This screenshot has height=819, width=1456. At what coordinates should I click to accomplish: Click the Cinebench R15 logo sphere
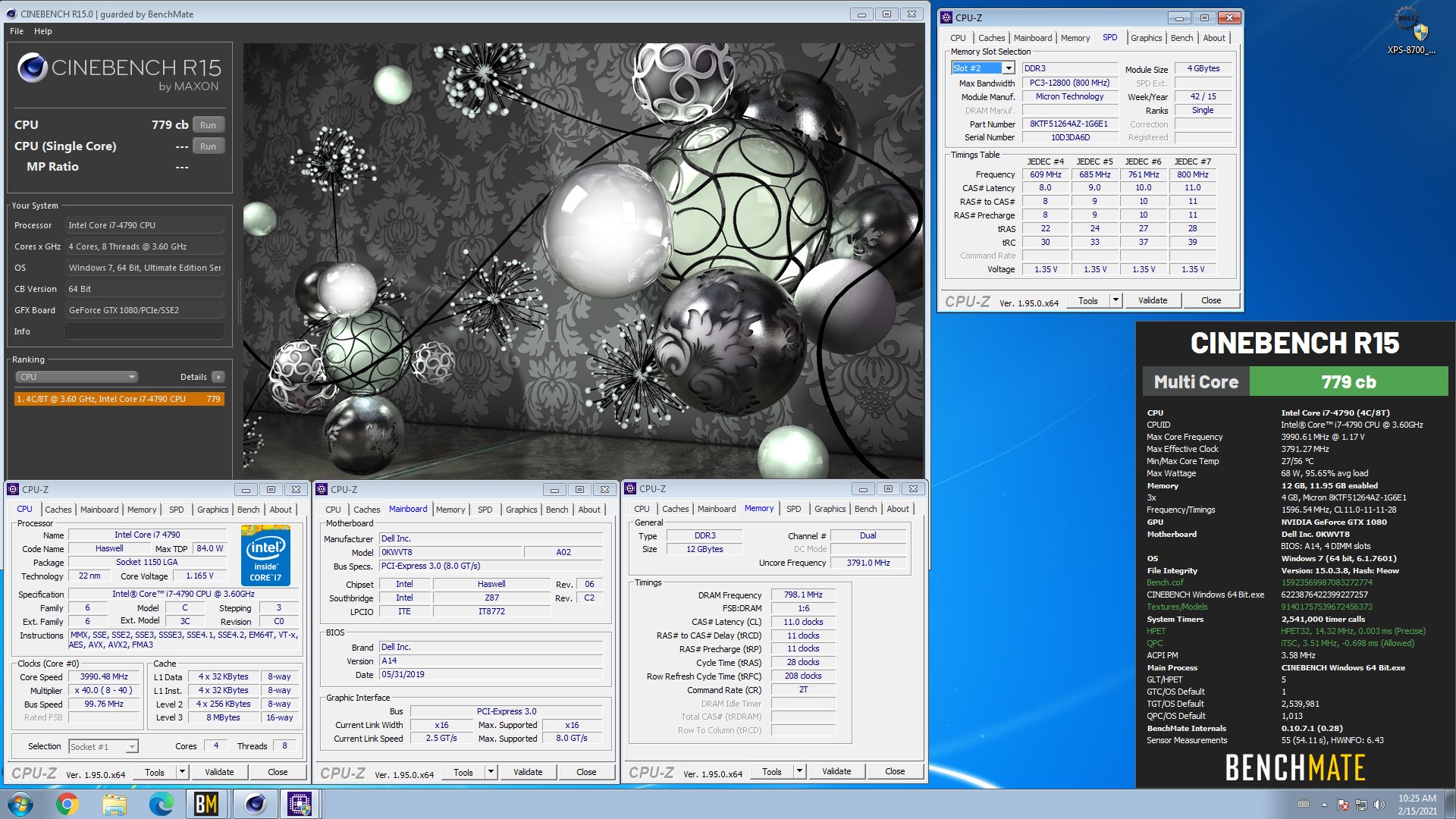coord(33,67)
